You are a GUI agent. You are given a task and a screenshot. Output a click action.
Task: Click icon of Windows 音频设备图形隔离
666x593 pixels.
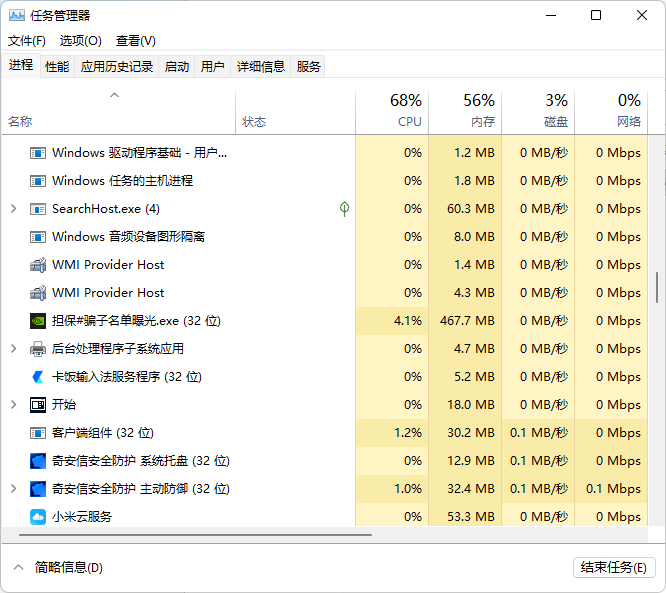tap(38, 237)
